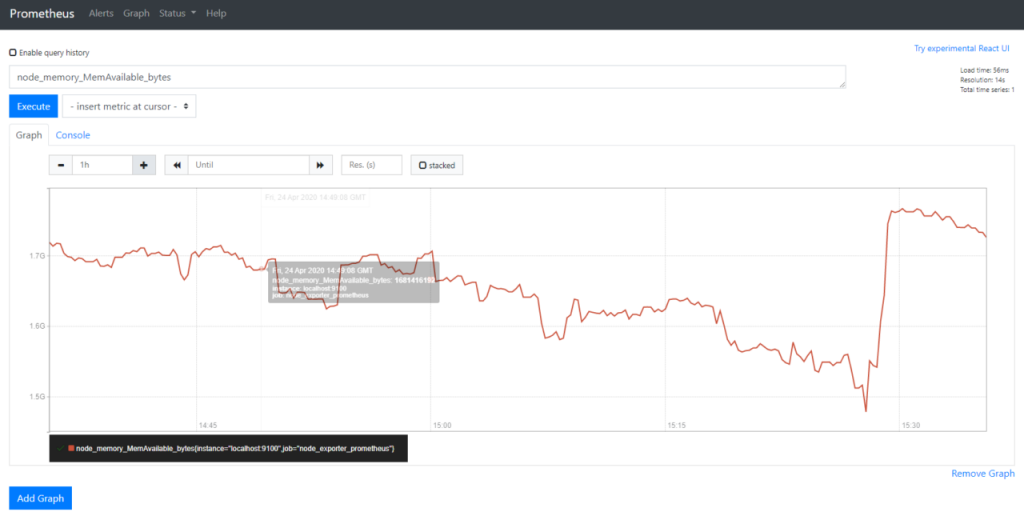Viewport: 1024px width, 520px height.
Task: Toggle the stacked graph option
Action: click(x=436, y=165)
